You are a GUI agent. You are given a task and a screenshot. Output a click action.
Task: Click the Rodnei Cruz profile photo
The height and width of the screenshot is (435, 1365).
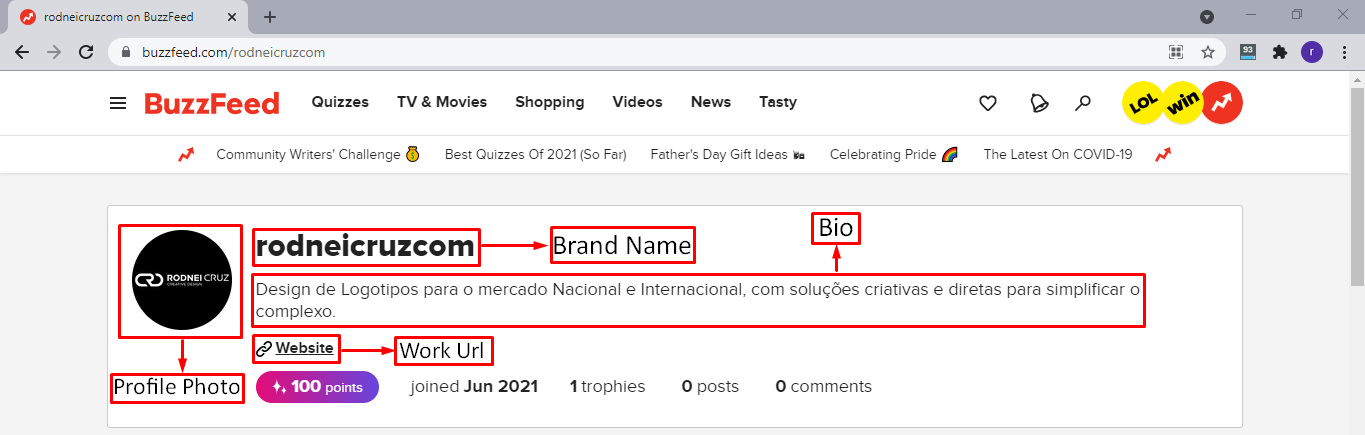(181, 281)
